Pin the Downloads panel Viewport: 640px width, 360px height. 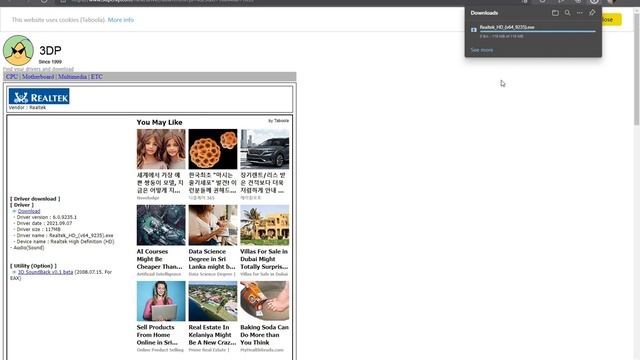pyautogui.click(x=592, y=13)
